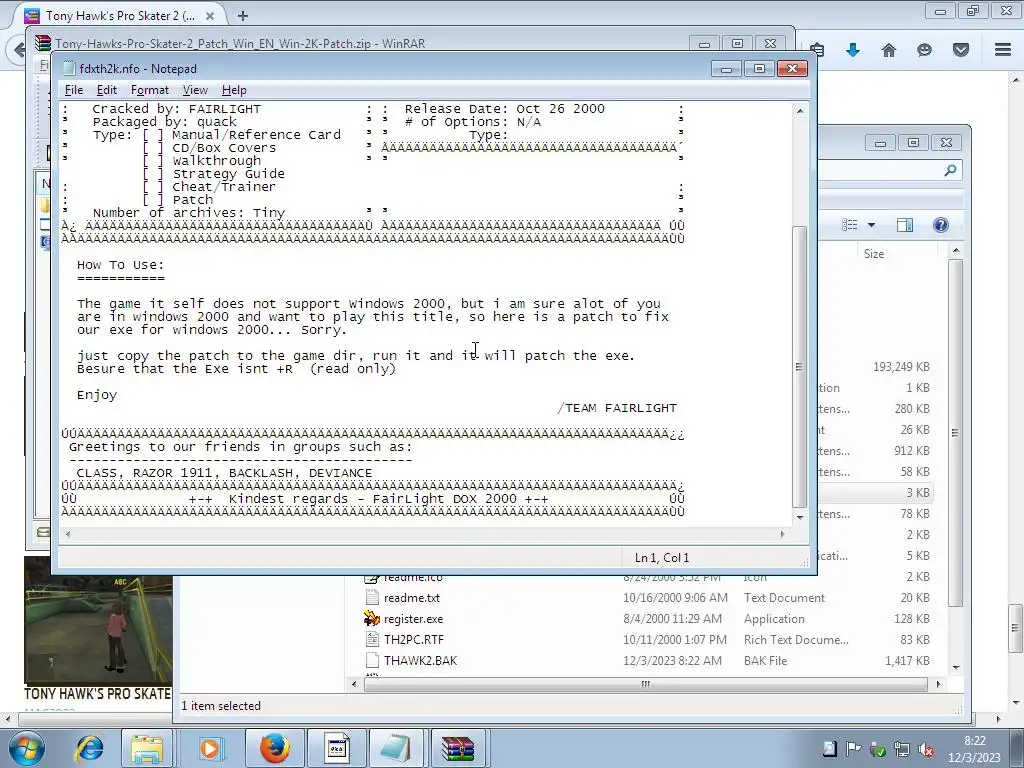Click Notepad vertical scrollbar thumb
This screenshot has height=768, width=1024.
pyautogui.click(x=799, y=366)
